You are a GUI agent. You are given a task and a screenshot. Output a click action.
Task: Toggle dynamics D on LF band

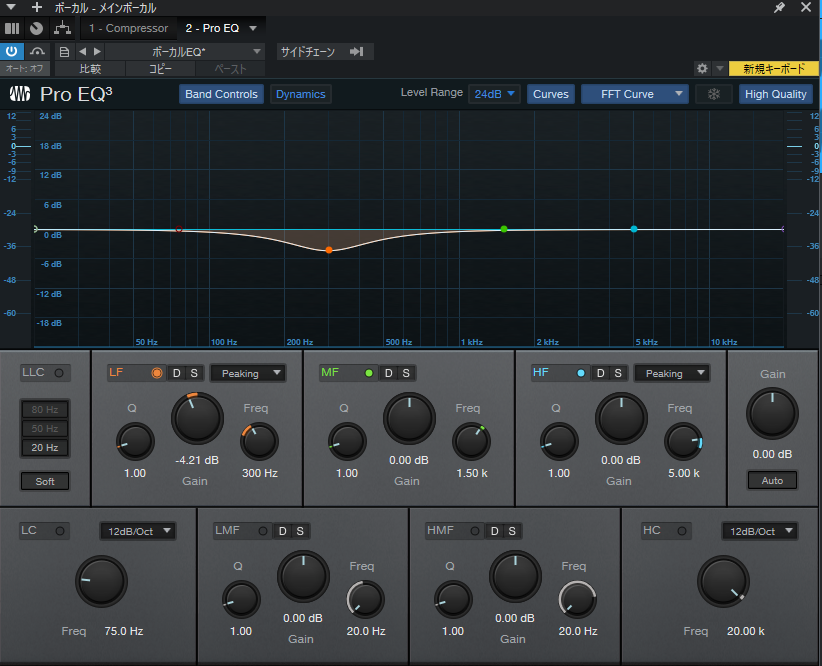click(177, 373)
